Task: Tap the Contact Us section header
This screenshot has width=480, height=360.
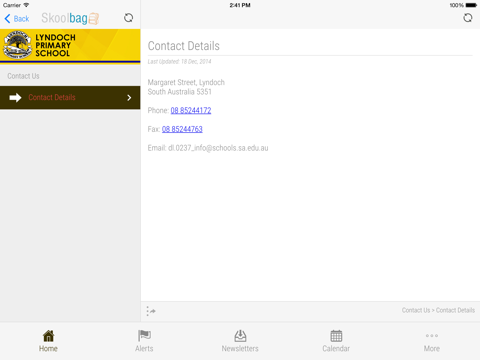Action: [23, 76]
